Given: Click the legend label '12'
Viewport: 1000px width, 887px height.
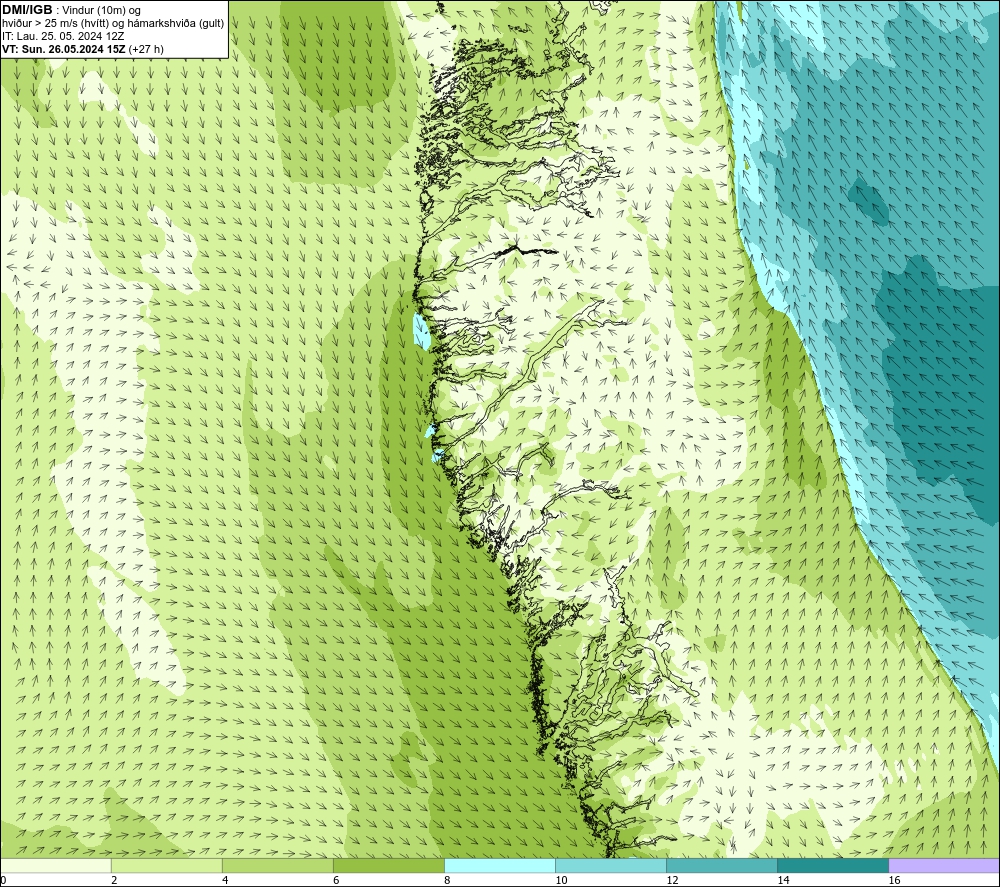Looking at the screenshot, I should click(x=672, y=881).
